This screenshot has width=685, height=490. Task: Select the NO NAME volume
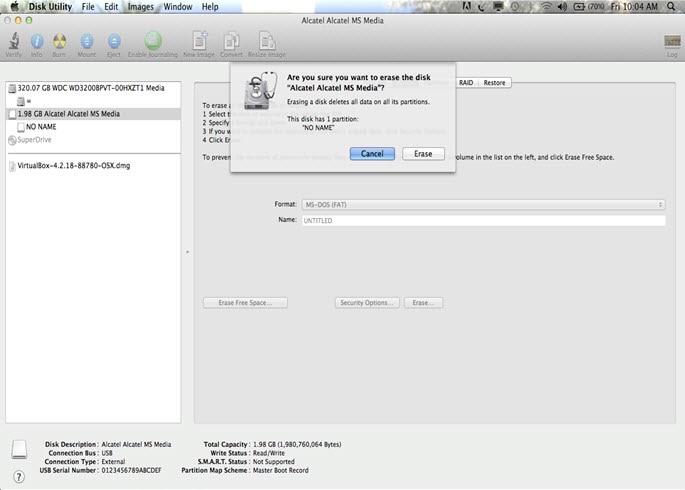(x=93, y=127)
